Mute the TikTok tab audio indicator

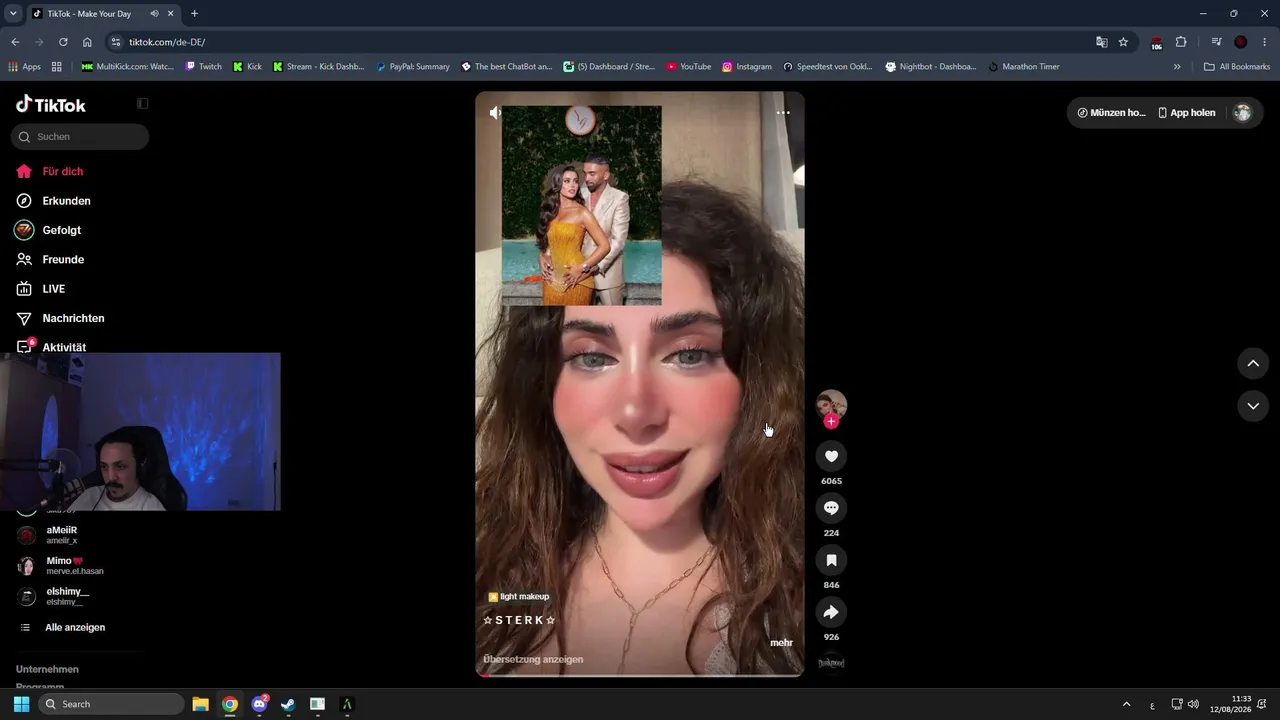(x=155, y=13)
